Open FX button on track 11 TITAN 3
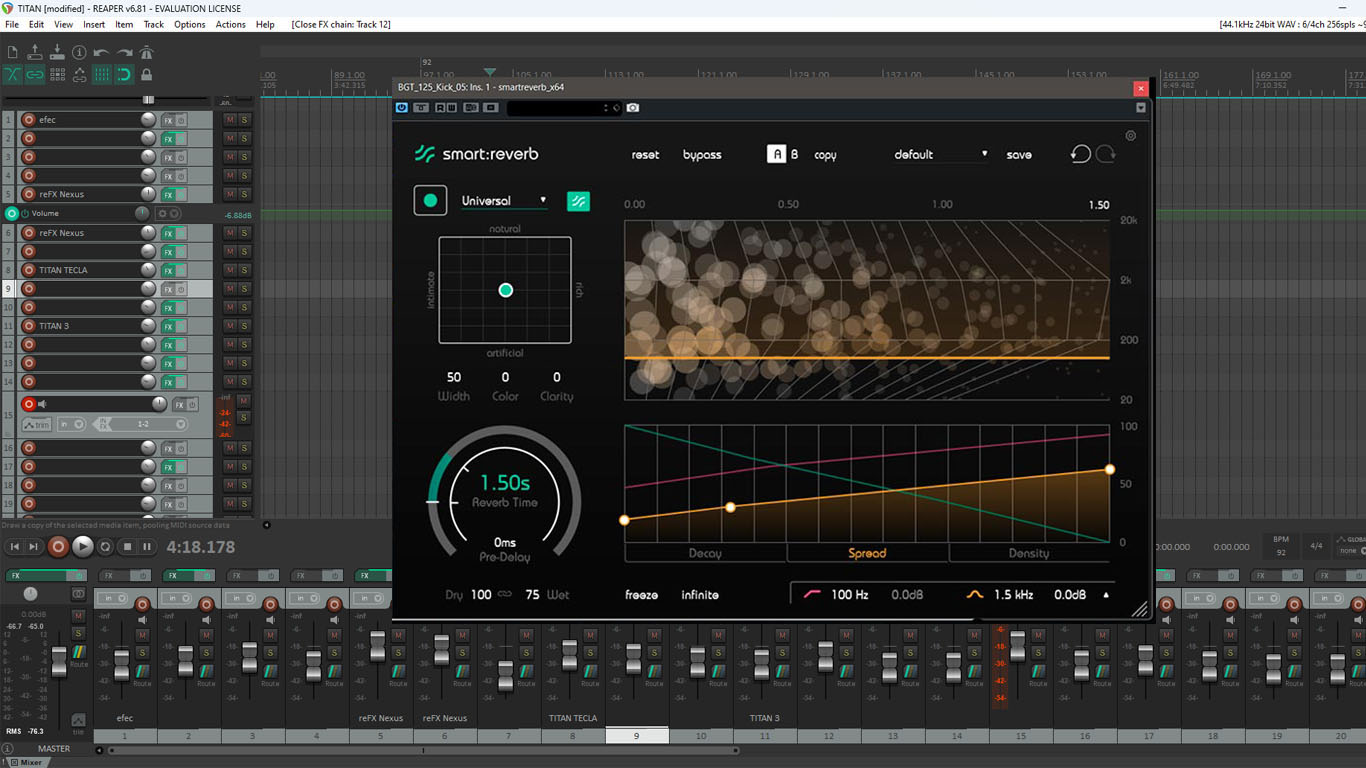 (168, 326)
